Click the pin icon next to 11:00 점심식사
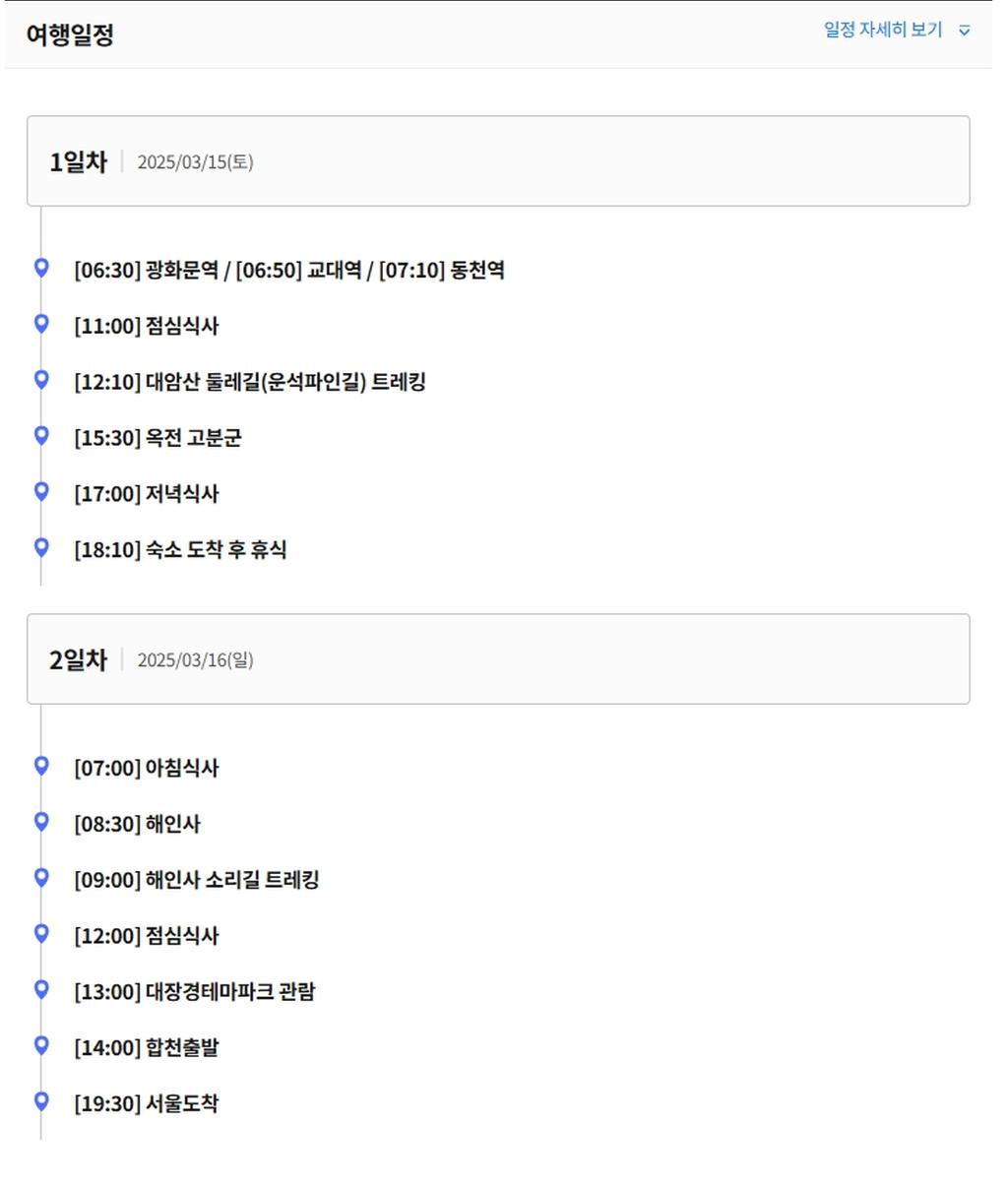 pyautogui.click(x=41, y=323)
